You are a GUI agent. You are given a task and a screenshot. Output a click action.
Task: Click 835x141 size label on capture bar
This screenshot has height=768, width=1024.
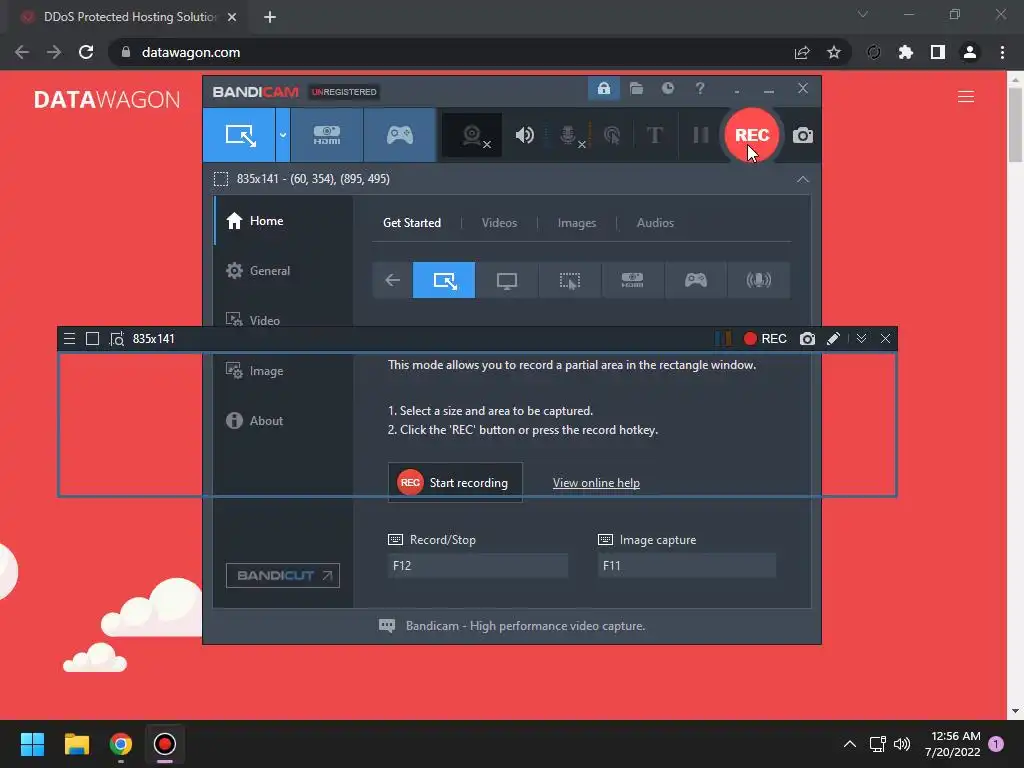(x=153, y=338)
